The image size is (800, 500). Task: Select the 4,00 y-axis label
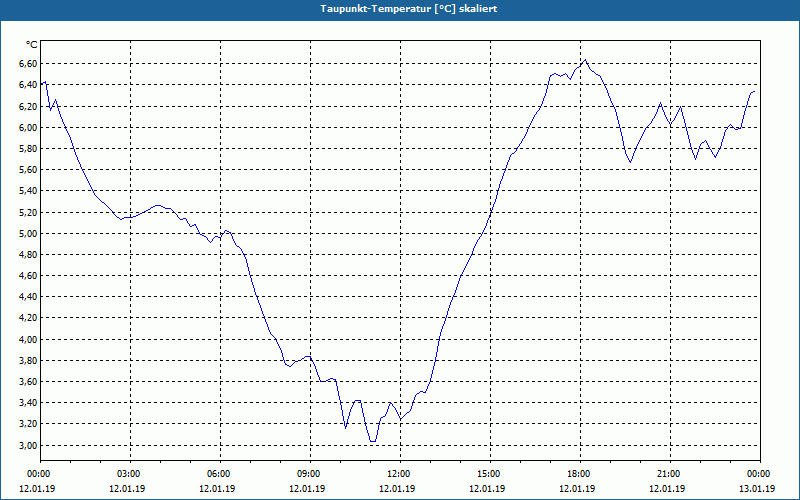(x=28, y=340)
